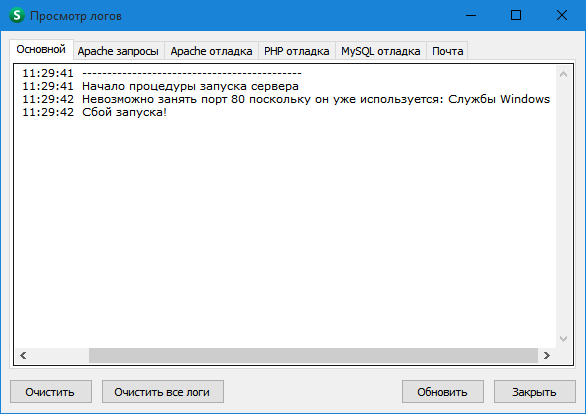Maximize the Просмотр логов window

click(x=516, y=15)
